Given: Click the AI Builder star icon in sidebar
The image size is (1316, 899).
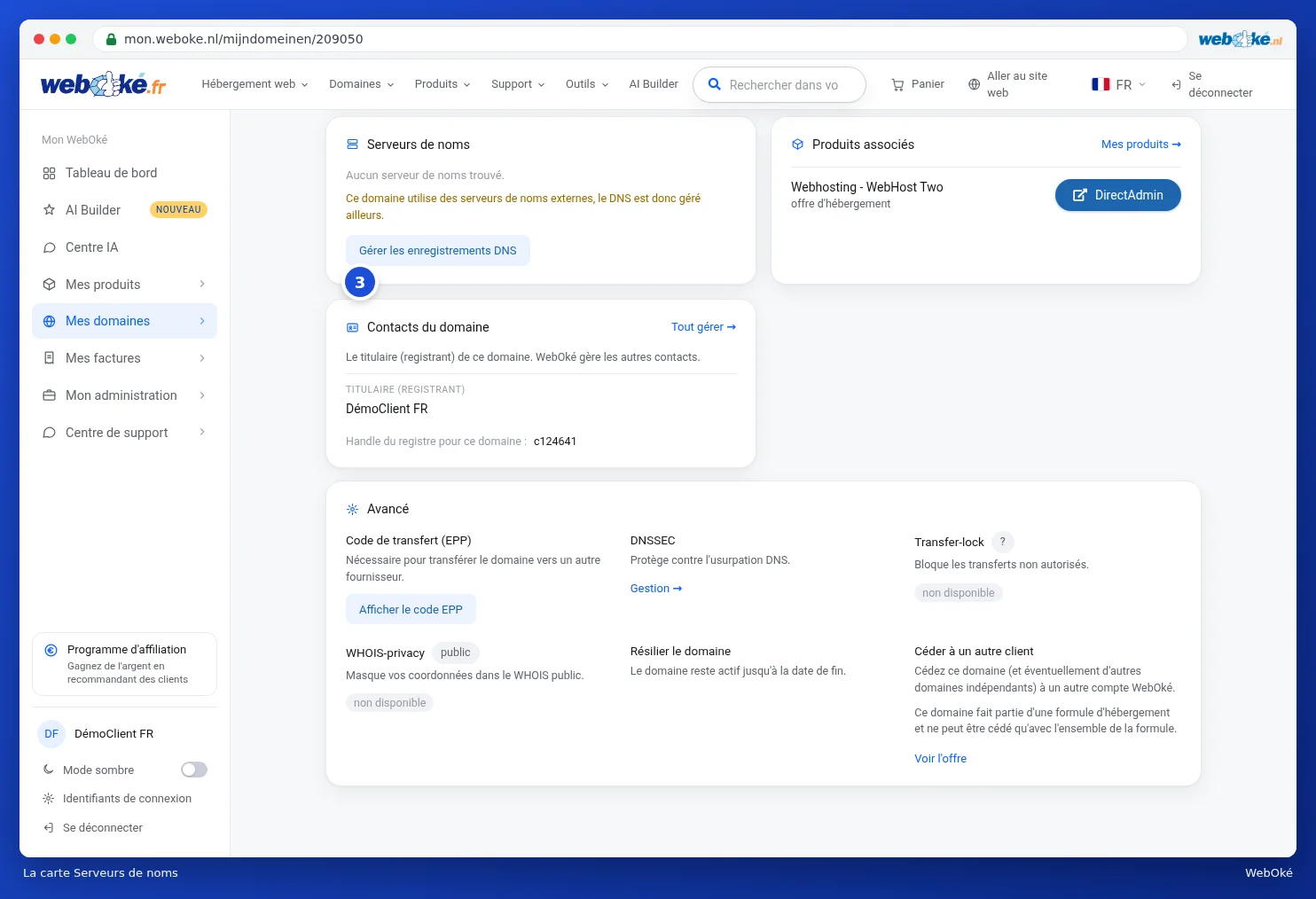Looking at the screenshot, I should (x=49, y=210).
